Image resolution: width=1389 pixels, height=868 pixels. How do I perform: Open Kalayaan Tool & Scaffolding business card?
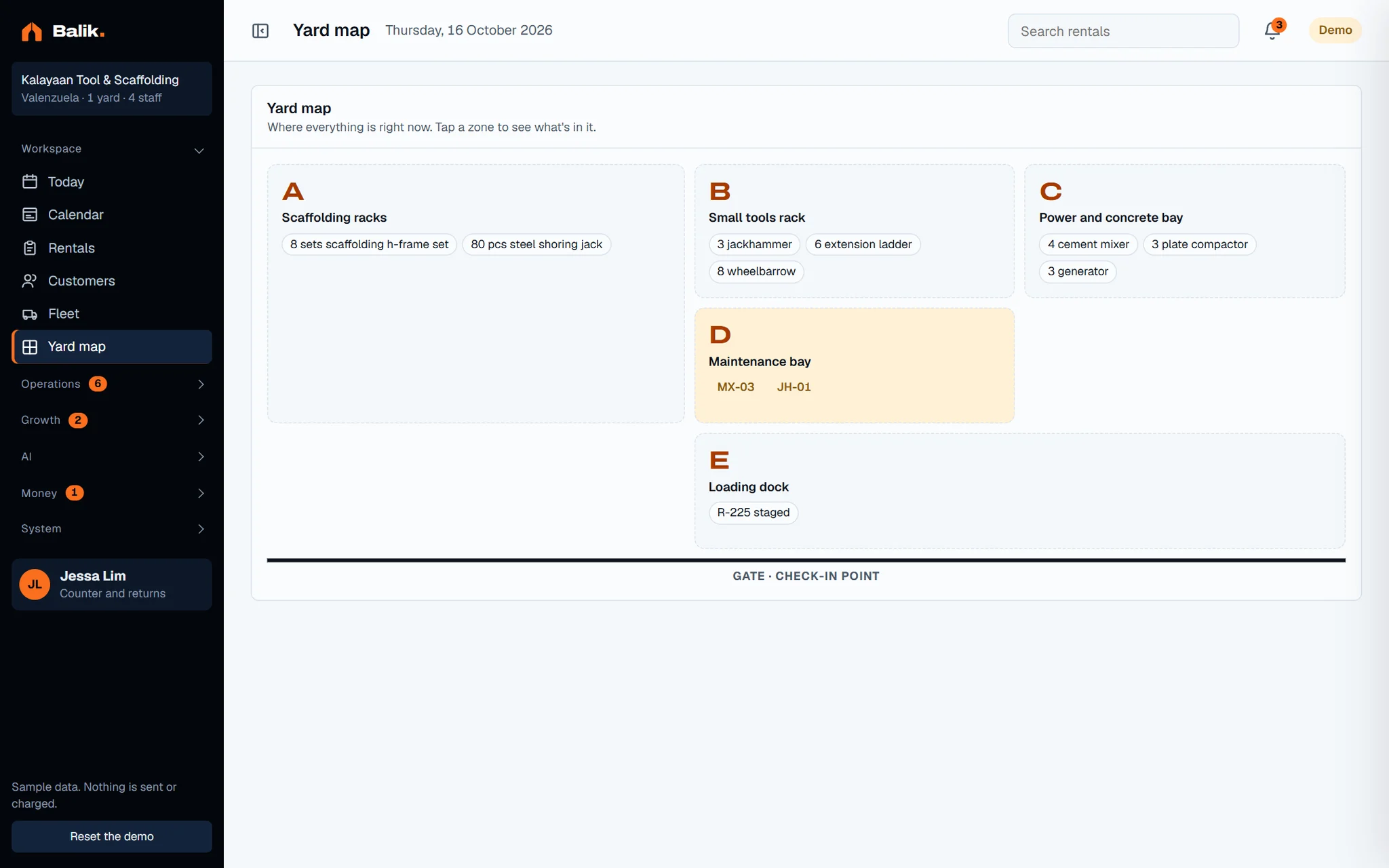click(112, 89)
